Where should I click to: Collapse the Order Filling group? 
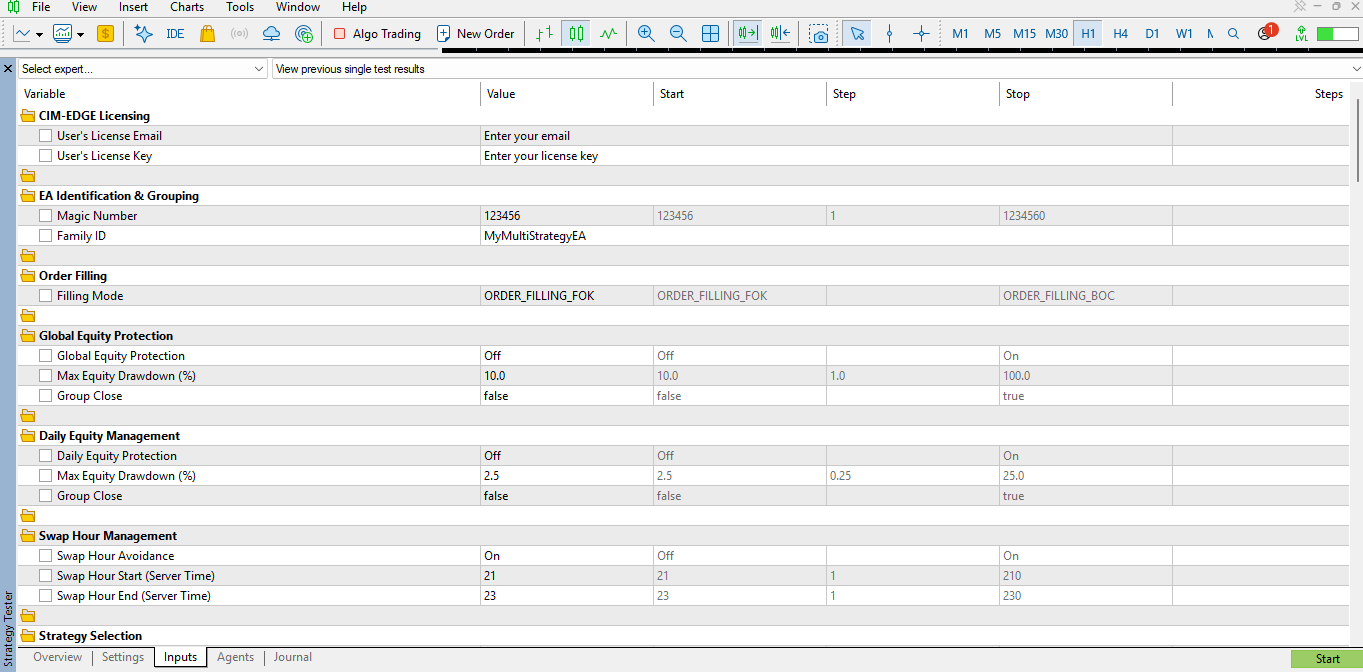click(28, 276)
